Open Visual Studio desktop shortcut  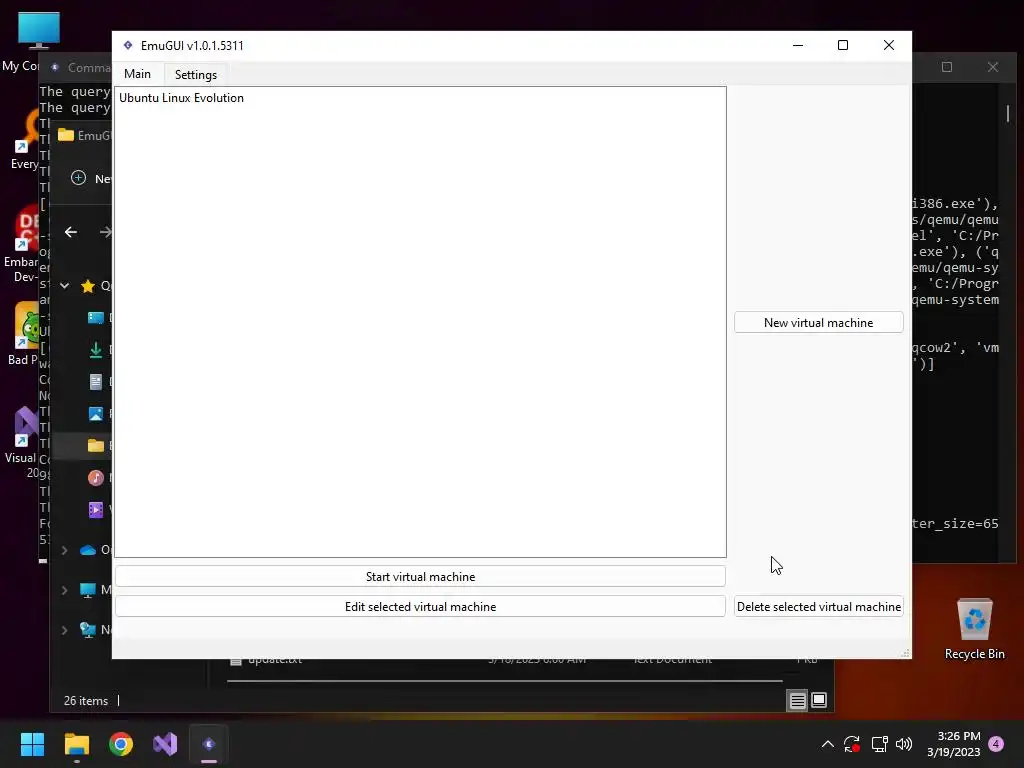tap(23, 441)
